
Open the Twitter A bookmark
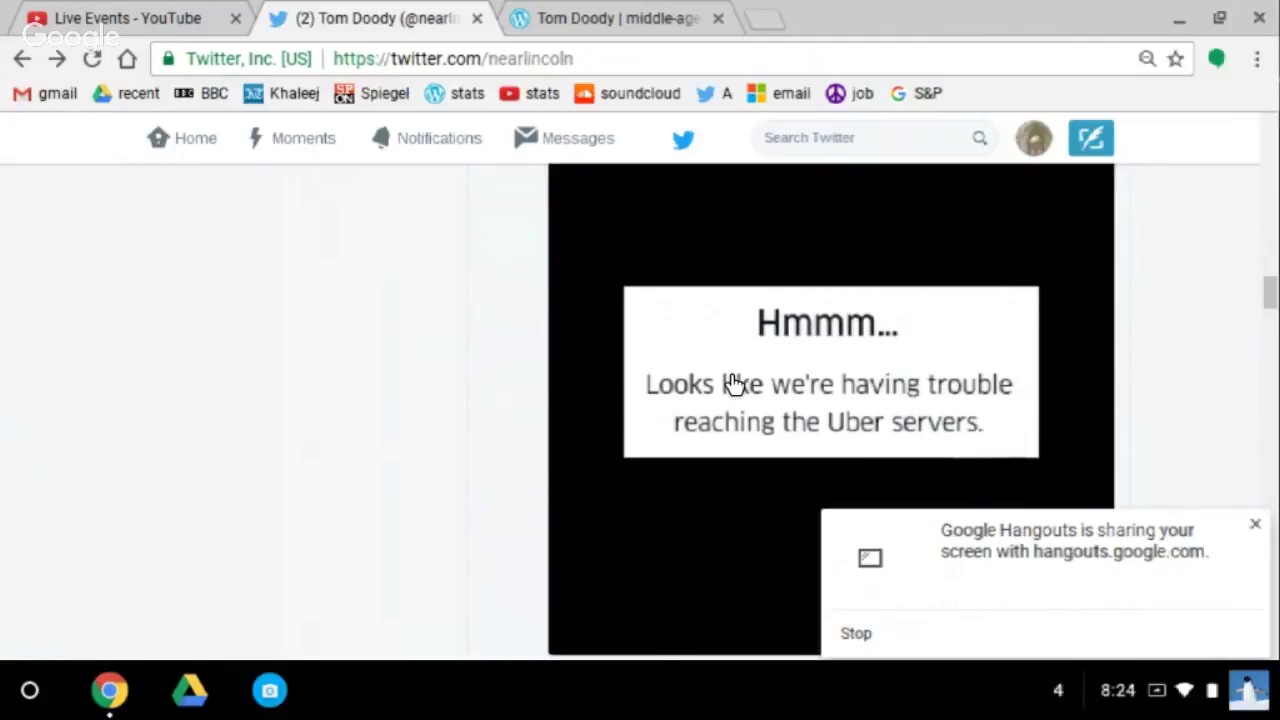714,93
